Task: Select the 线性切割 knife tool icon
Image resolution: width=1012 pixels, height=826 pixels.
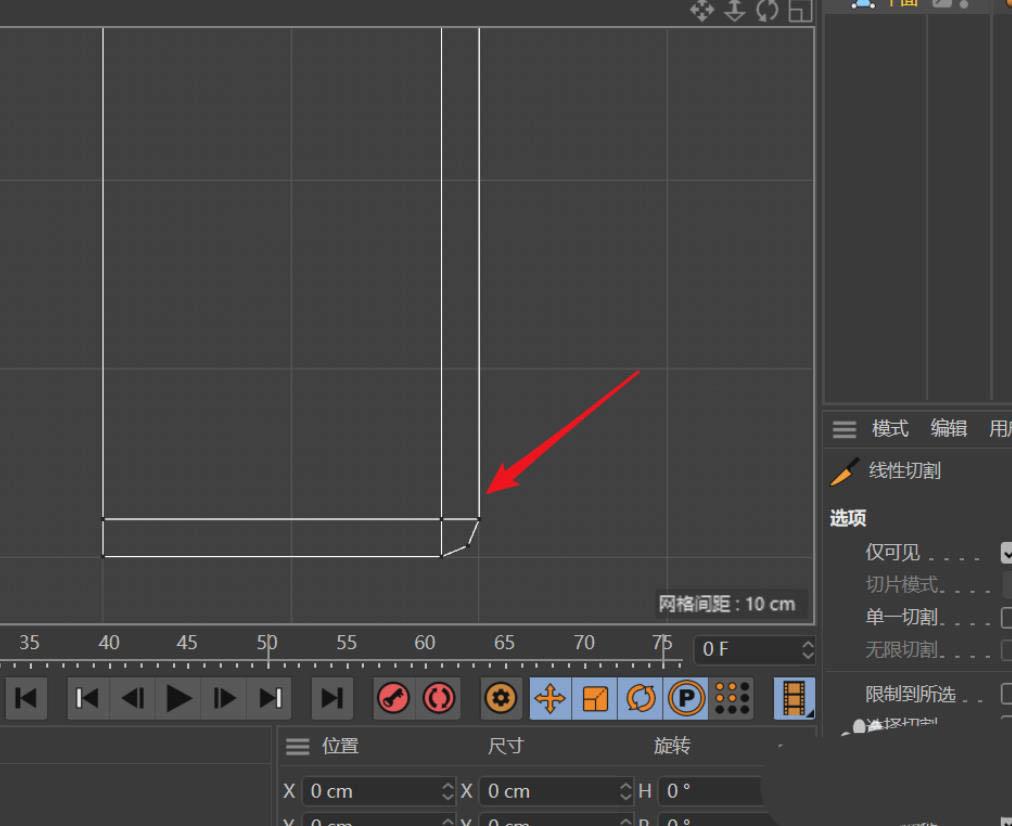Action: (x=843, y=471)
